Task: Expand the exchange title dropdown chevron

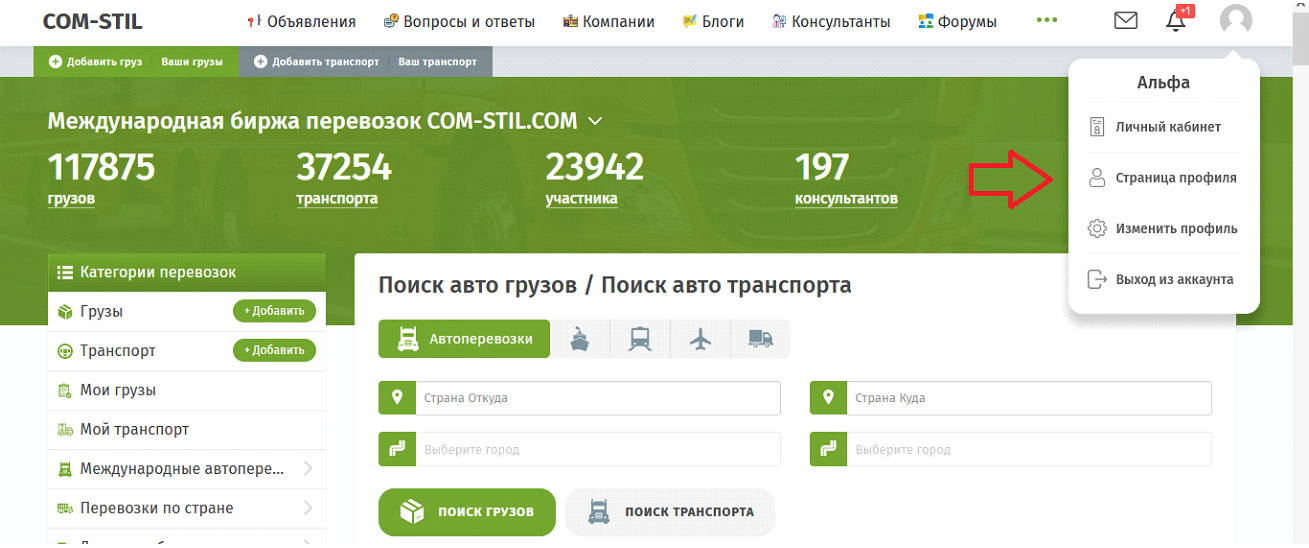Action: [x=595, y=122]
